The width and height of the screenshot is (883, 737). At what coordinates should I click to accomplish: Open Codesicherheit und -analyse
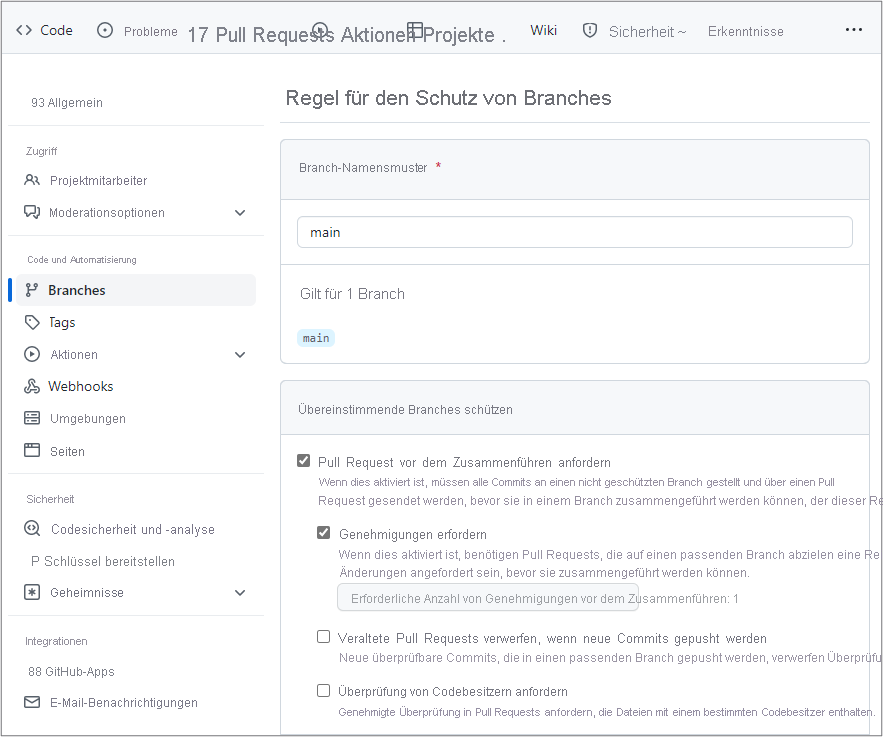coord(133,529)
